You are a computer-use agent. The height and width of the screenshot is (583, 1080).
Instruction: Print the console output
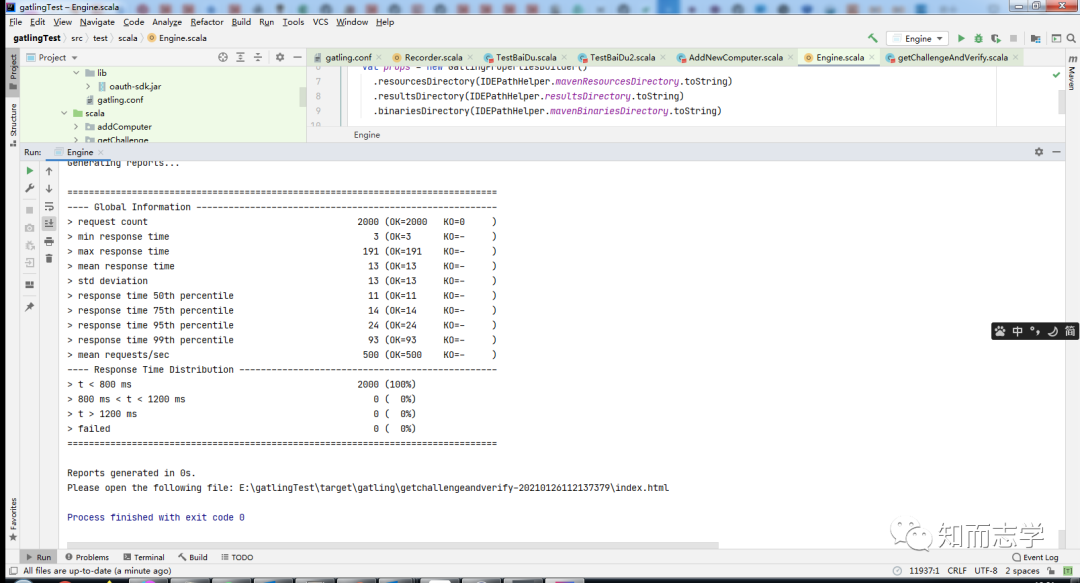click(x=49, y=241)
